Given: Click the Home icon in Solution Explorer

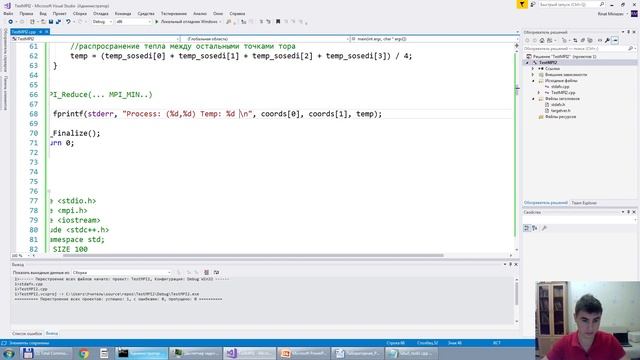Looking at the screenshot, I should pos(542,40).
